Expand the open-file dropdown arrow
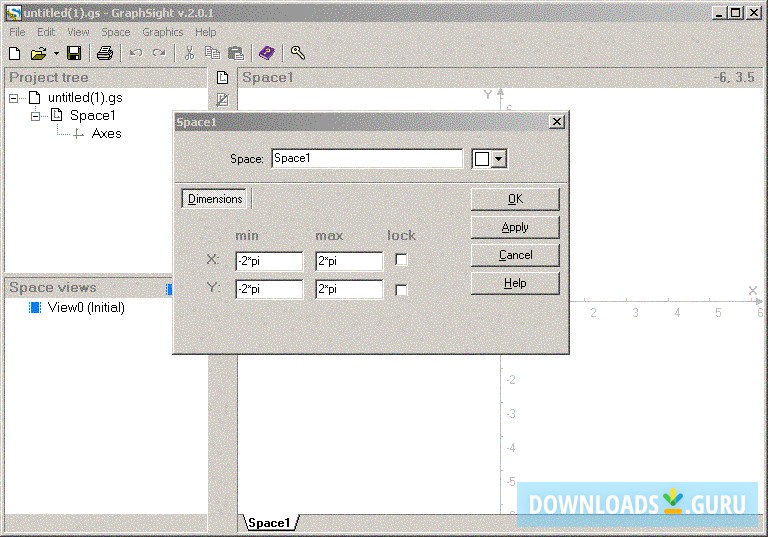 coord(56,53)
